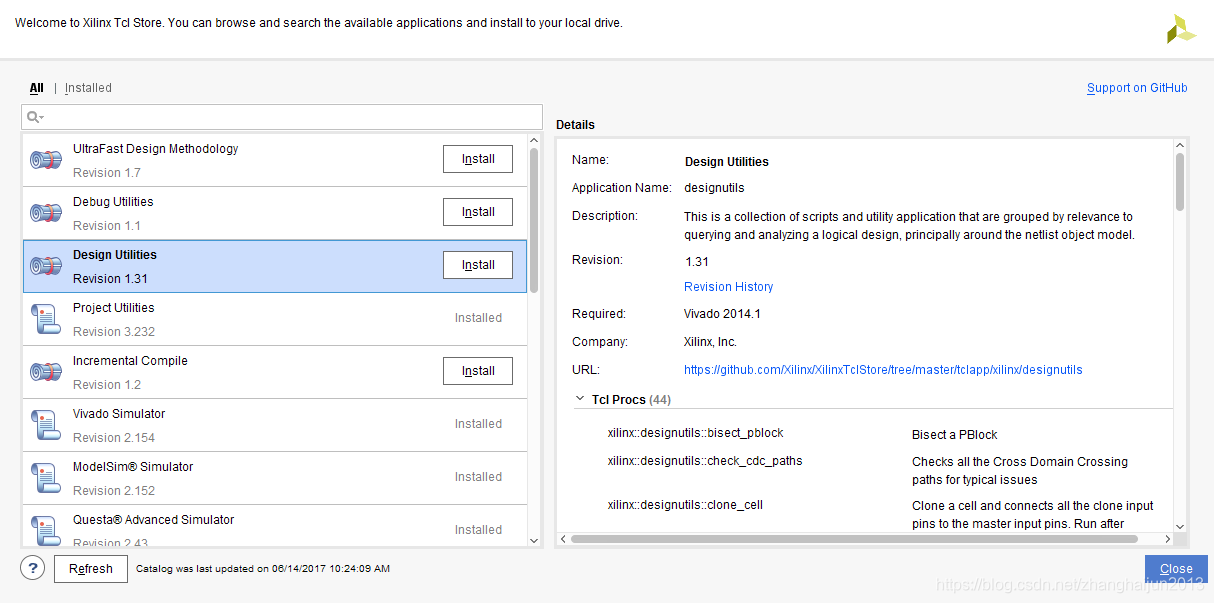Viewport: 1214px width, 603px height.
Task: Click the check_cdc_paths proc name
Action: 705,461
